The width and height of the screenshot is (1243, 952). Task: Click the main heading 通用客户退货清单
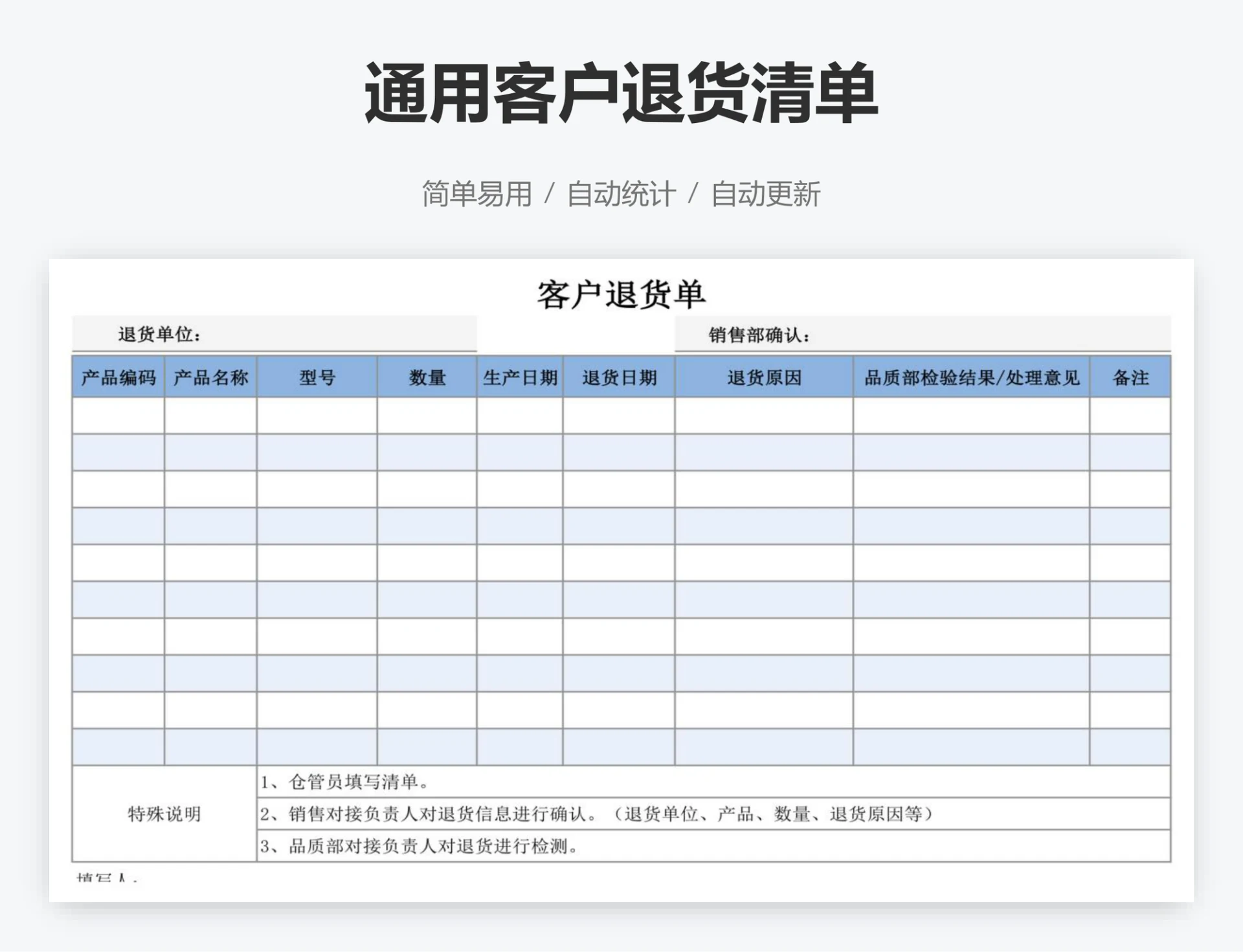621,94
